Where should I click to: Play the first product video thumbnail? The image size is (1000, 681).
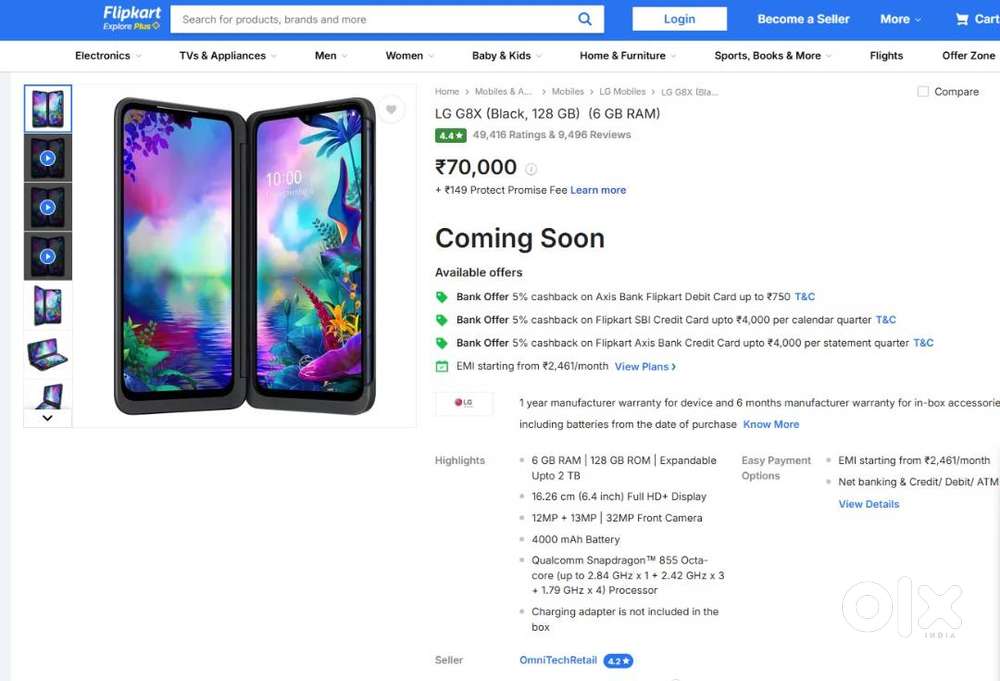pos(48,158)
